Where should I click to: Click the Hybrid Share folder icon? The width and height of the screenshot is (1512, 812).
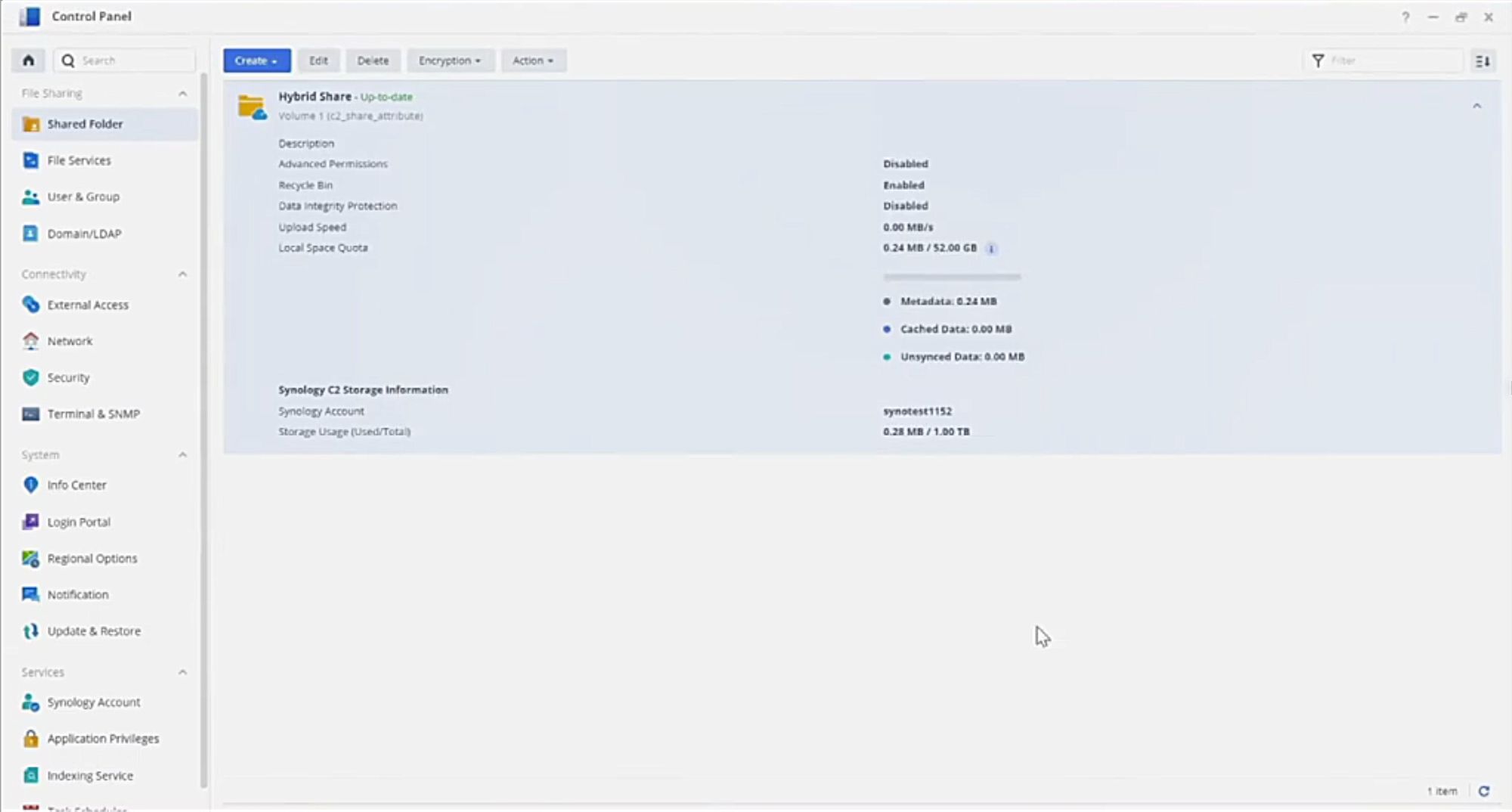pos(252,107)
